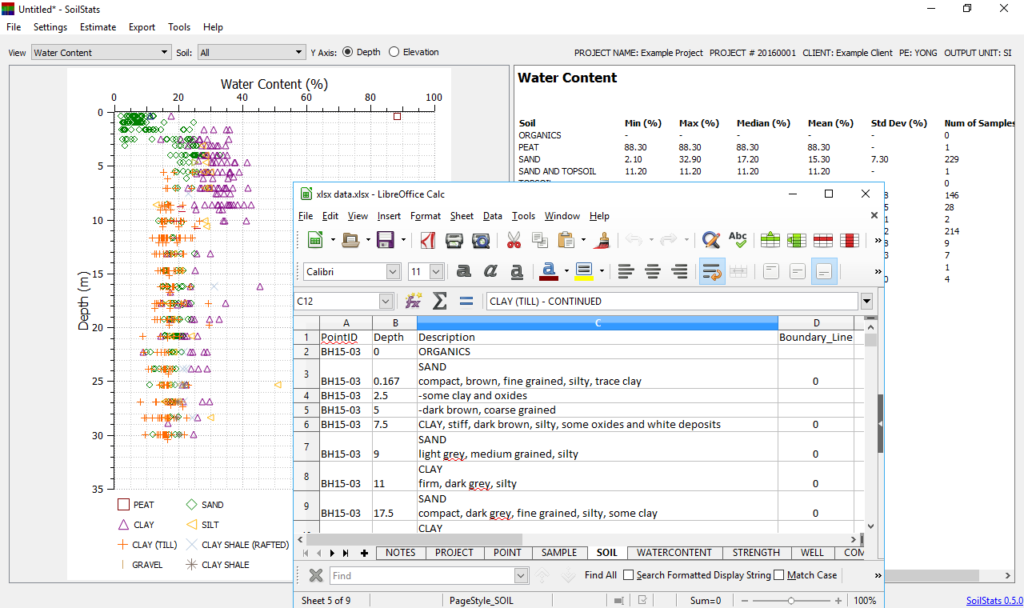Jump to the last sheet tab arrow
Viewport: 1024px width, 608px height.
346,553
